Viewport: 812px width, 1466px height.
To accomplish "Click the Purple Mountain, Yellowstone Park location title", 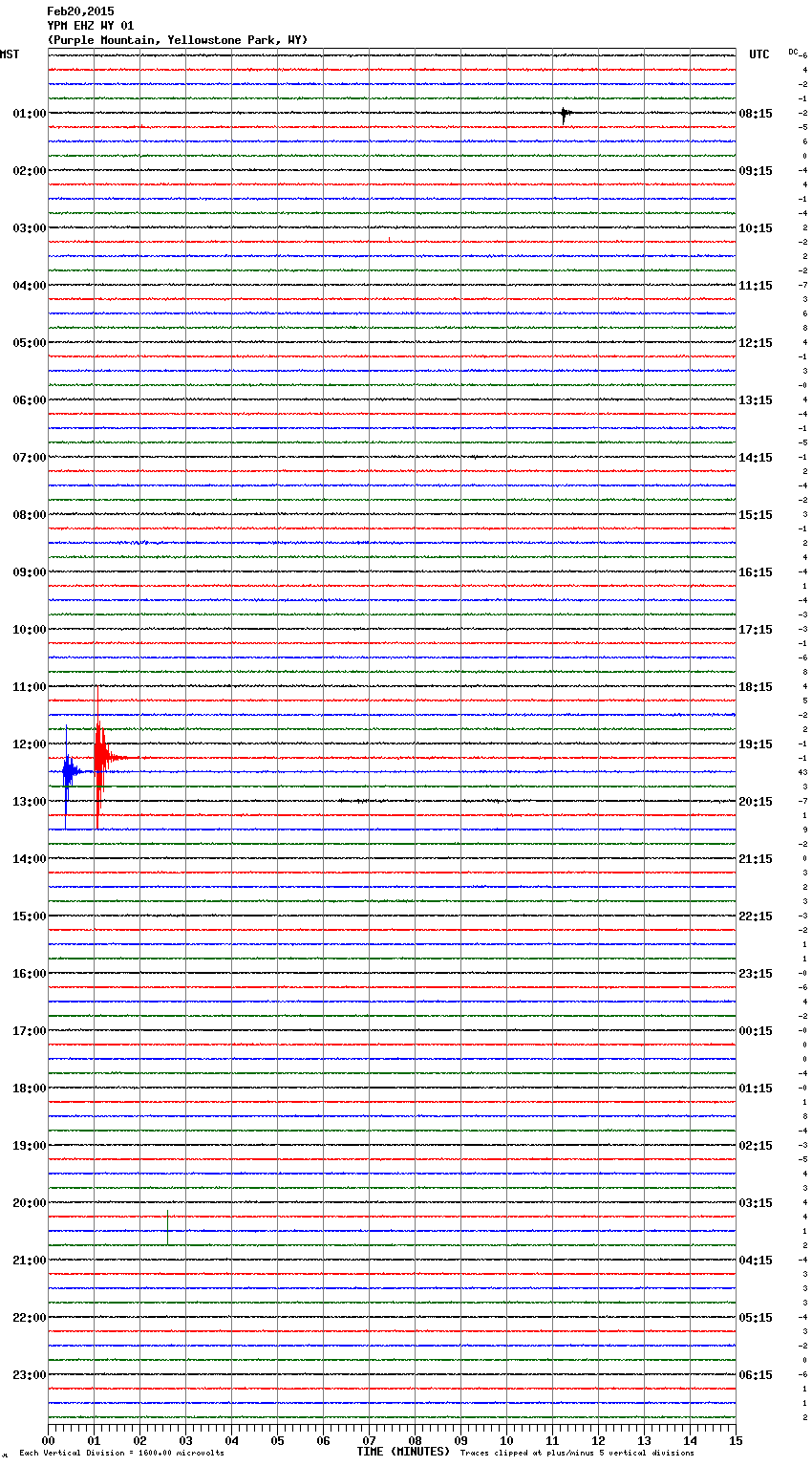I will coord(178,40).
